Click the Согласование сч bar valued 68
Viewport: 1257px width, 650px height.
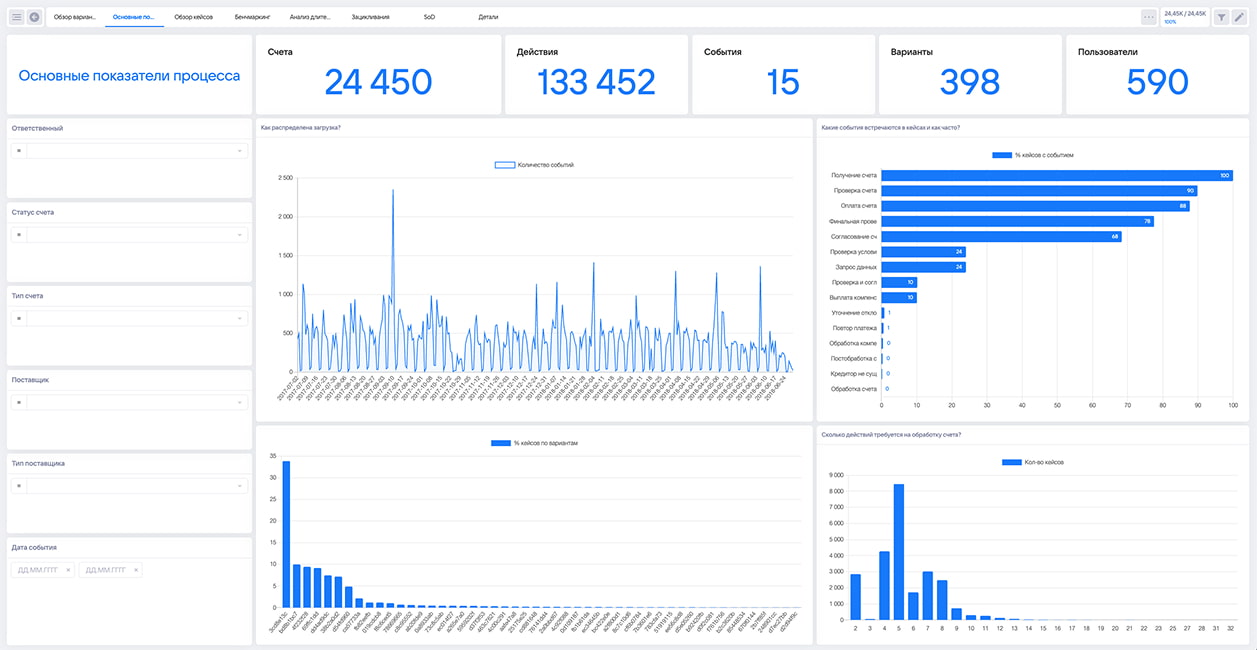click(1001, 236)
